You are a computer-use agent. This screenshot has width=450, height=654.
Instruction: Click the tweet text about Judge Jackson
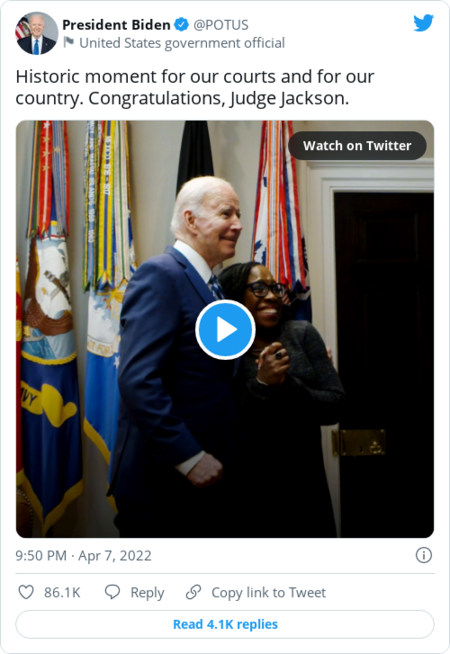(195, 88)
